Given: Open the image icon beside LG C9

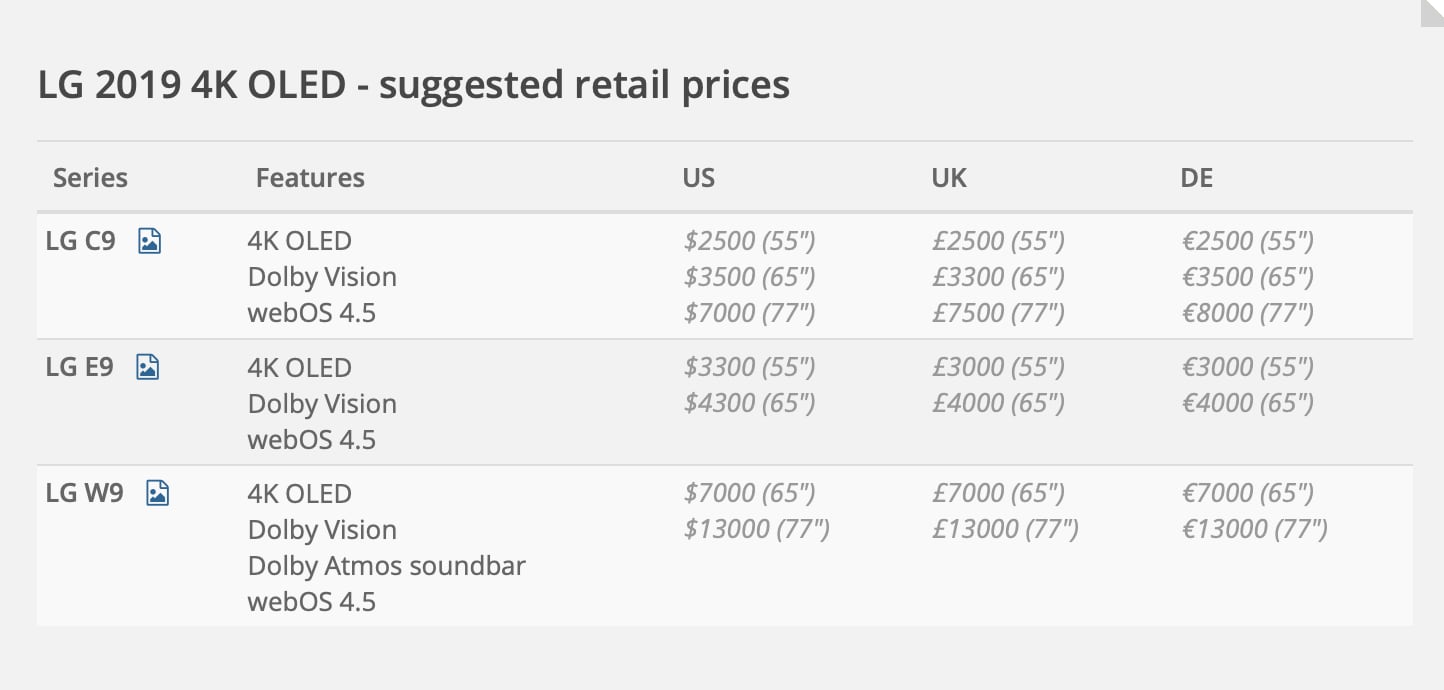Looking at the screenshot, I should pos(149,241).
